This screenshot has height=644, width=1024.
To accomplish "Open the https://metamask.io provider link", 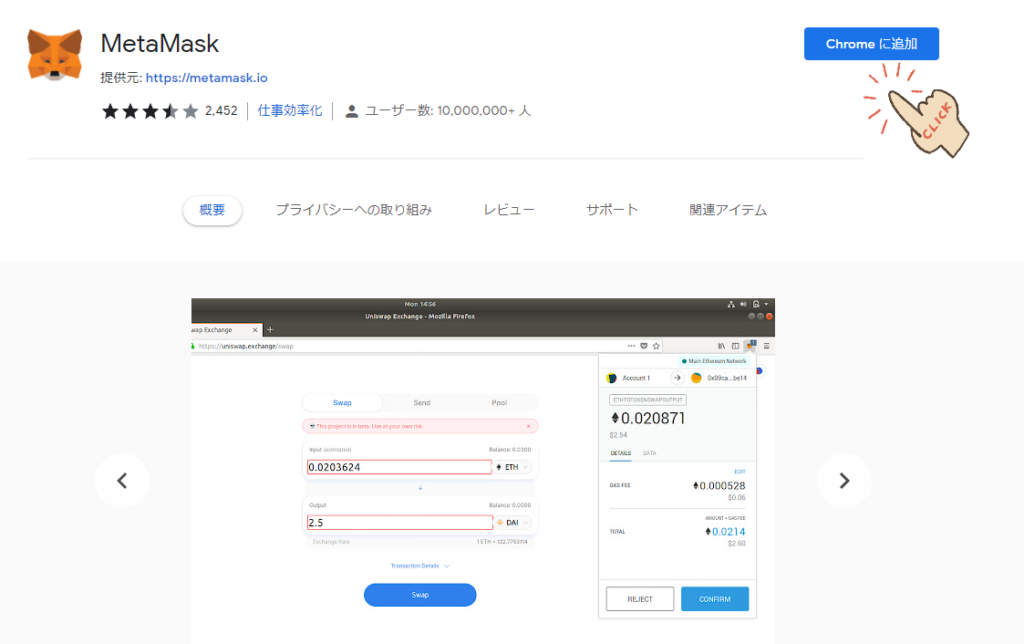I will (x=206, y=78).
